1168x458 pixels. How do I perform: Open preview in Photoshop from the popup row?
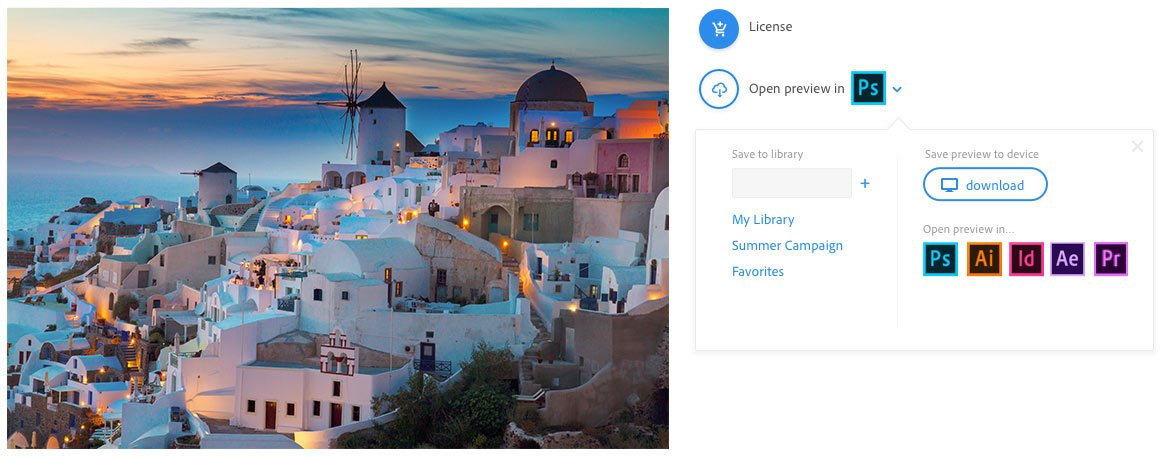click(940, 259)
